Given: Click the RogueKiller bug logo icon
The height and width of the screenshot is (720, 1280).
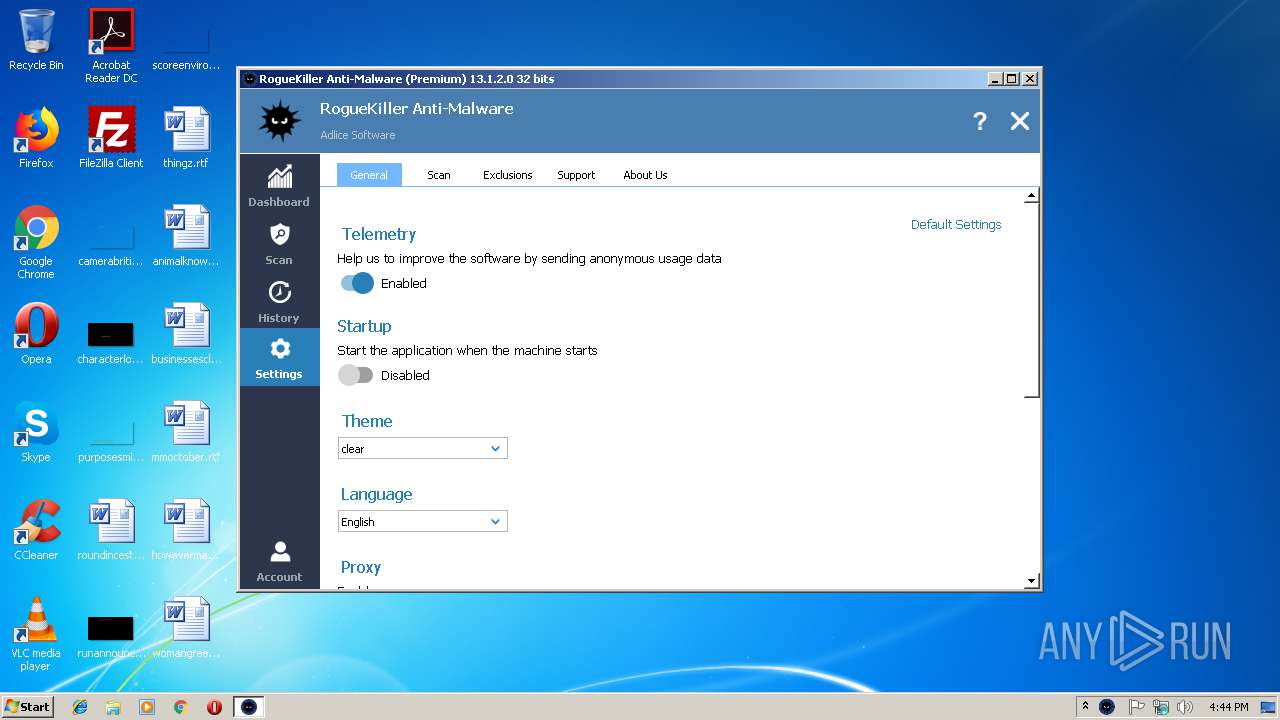Looking at the screenshot, I should click(x=279, y=121).
